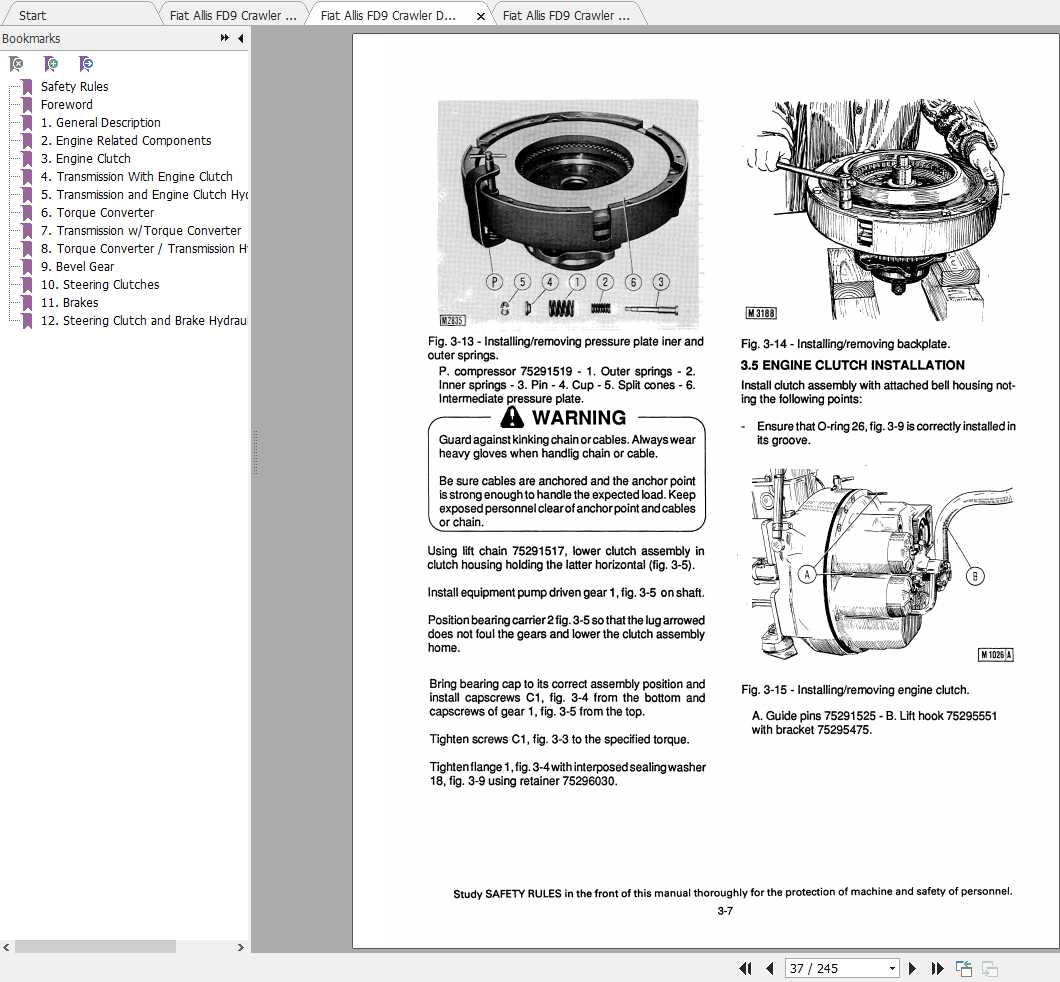Open the '6. Torque Converter' bookmark

[x=97, y=213]
